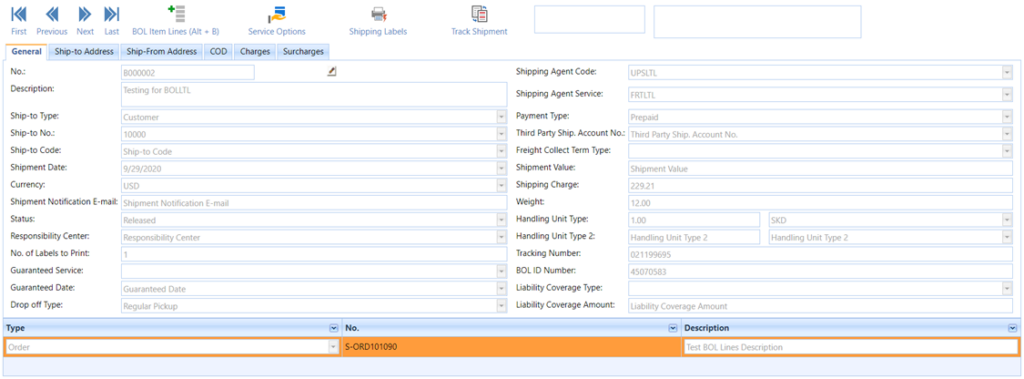Navigate to Previous record
The image size is (1024, 379).
click(x=52, y=14)
